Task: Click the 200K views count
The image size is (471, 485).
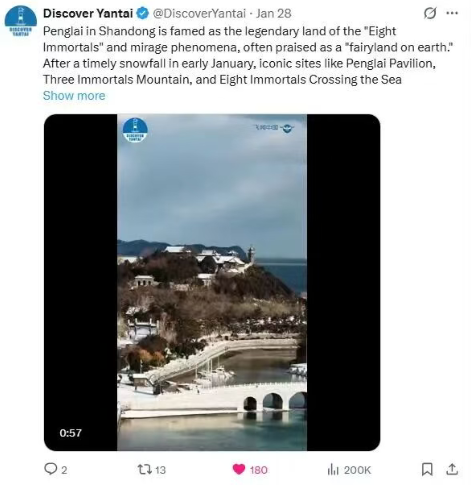Action: 357,470
